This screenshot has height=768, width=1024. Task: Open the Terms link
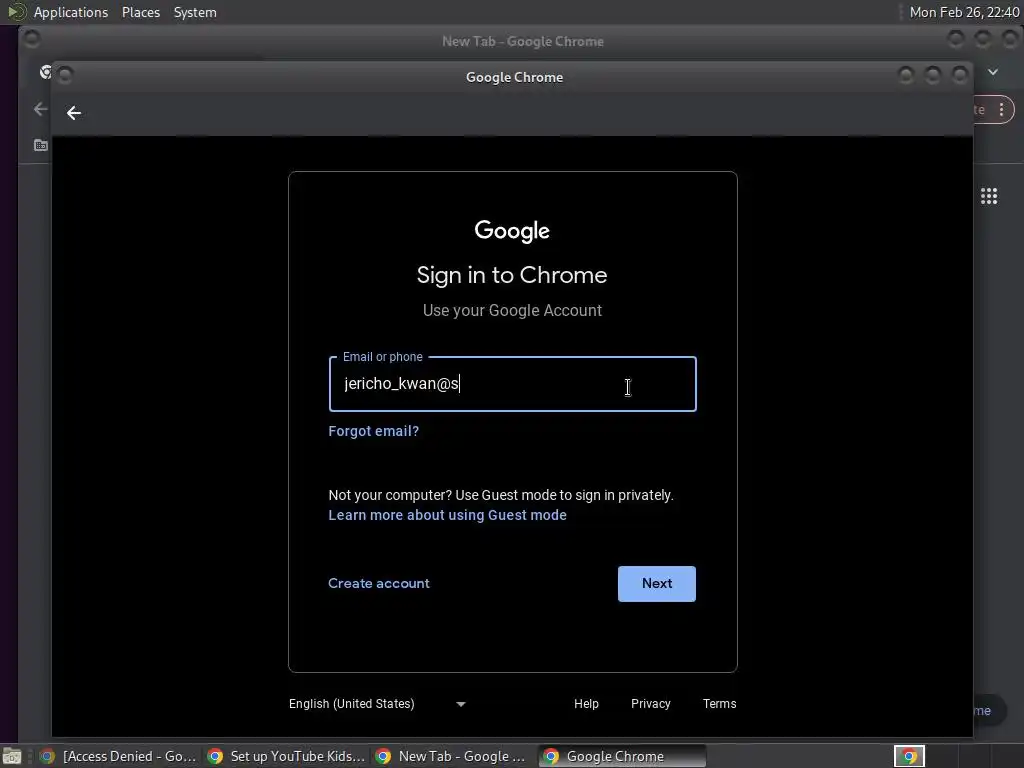coord(720,703)
